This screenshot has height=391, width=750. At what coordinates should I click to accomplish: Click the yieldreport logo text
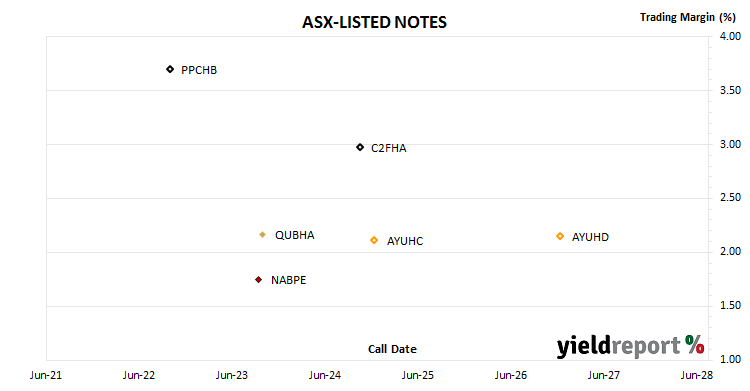[x=618, y=346]
